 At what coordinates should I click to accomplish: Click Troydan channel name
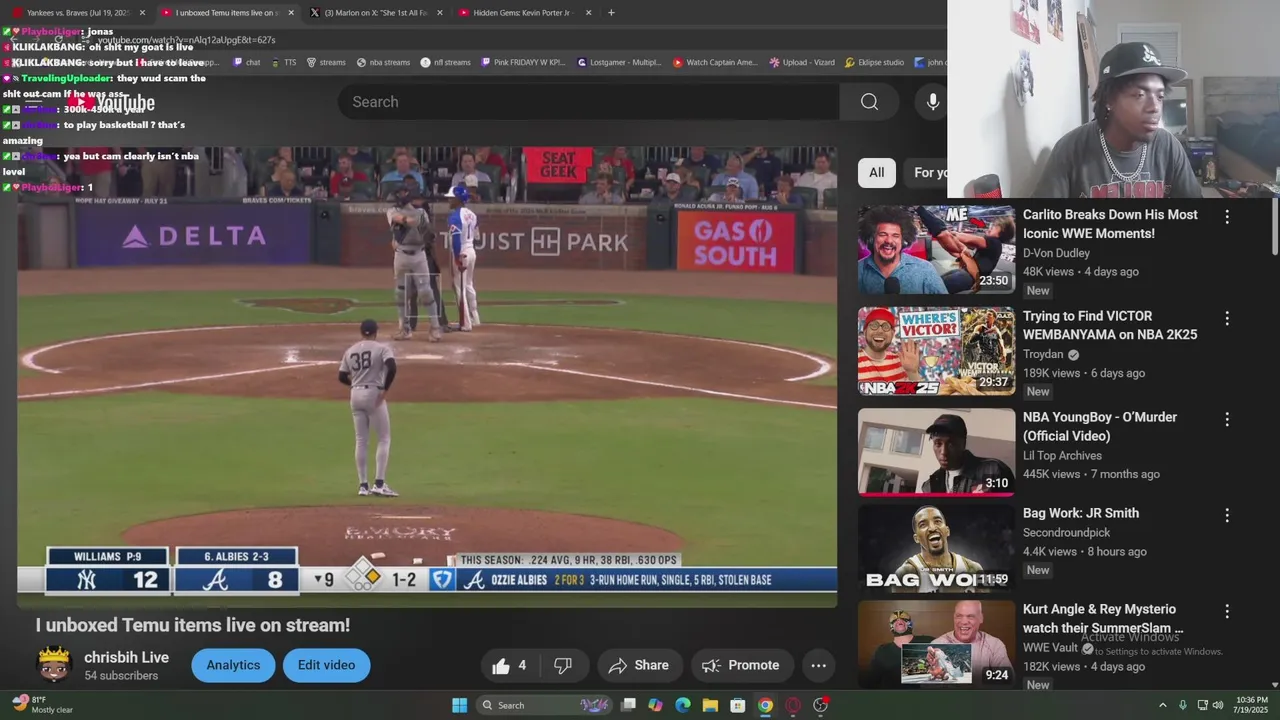coord(1043,354)
